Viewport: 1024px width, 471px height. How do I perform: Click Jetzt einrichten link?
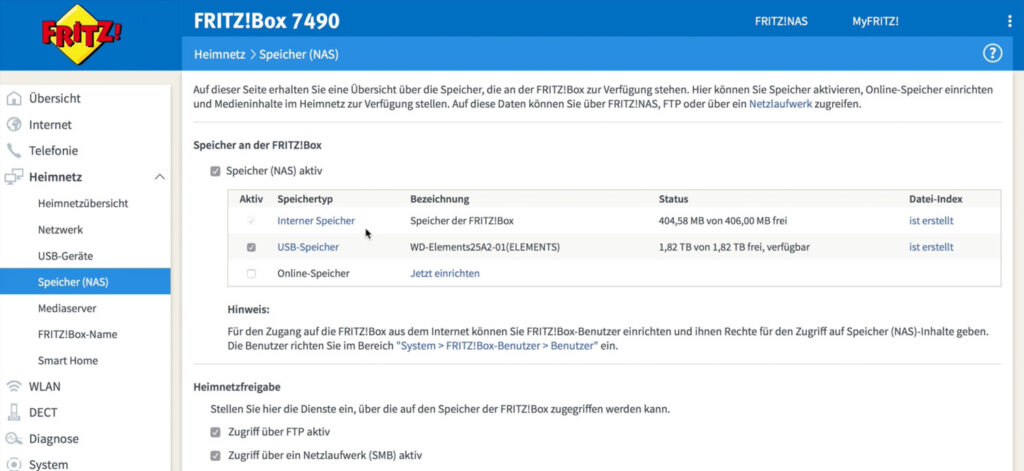click(445, 273)
